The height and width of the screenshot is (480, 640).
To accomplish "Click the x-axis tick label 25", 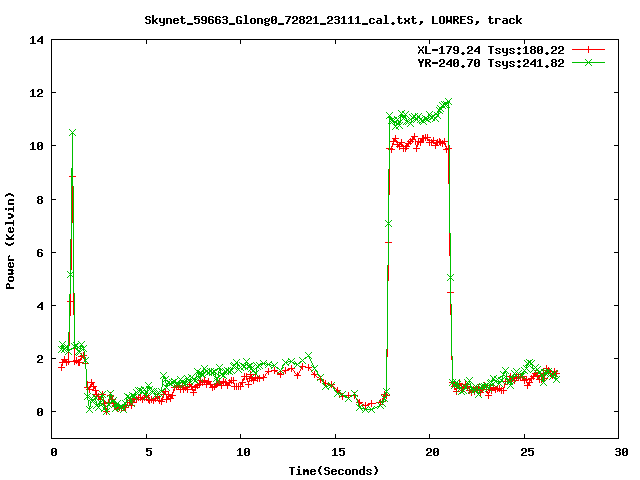I will (527, 452).
